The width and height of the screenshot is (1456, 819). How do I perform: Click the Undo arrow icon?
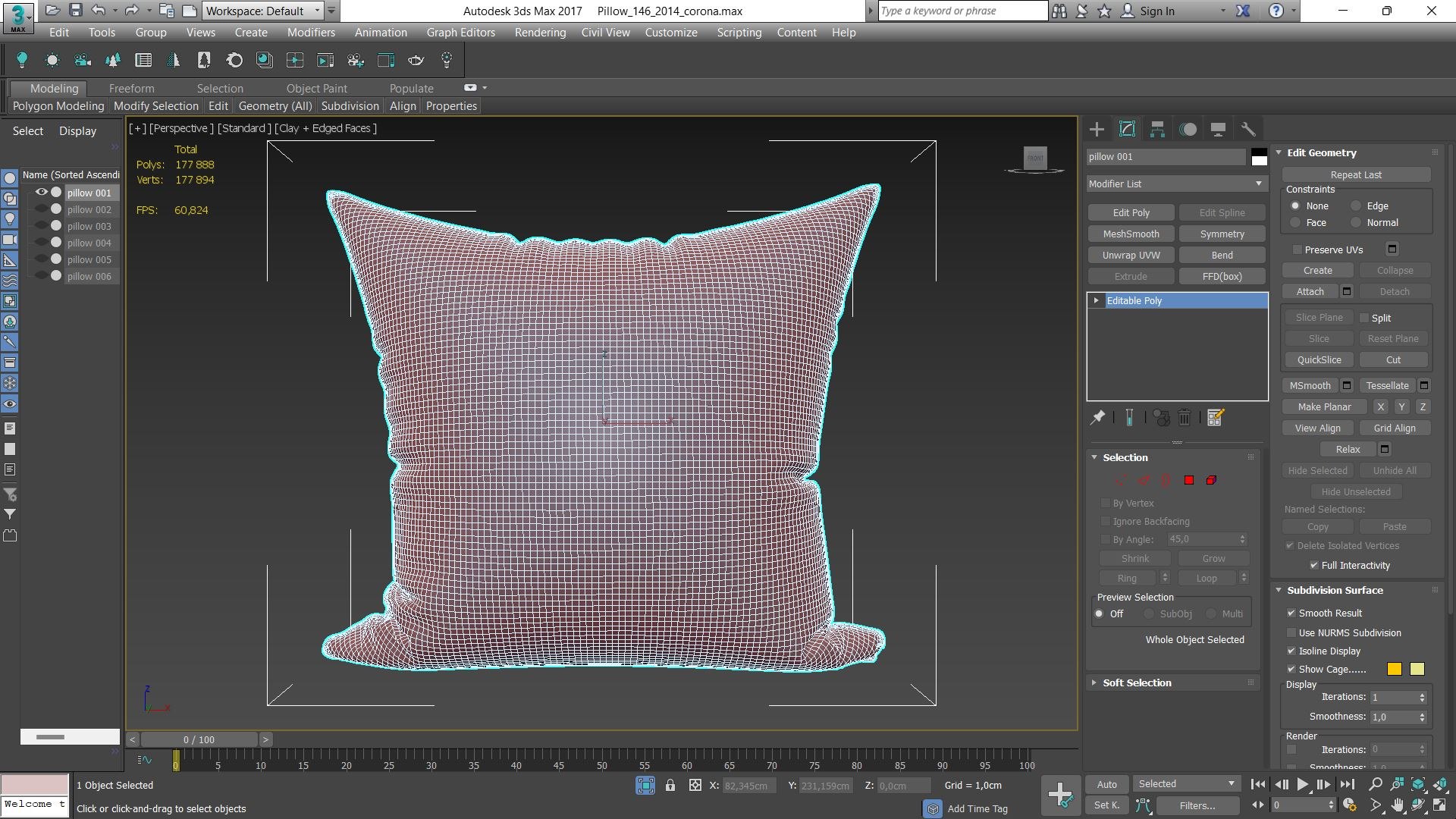tap(98, 11)
